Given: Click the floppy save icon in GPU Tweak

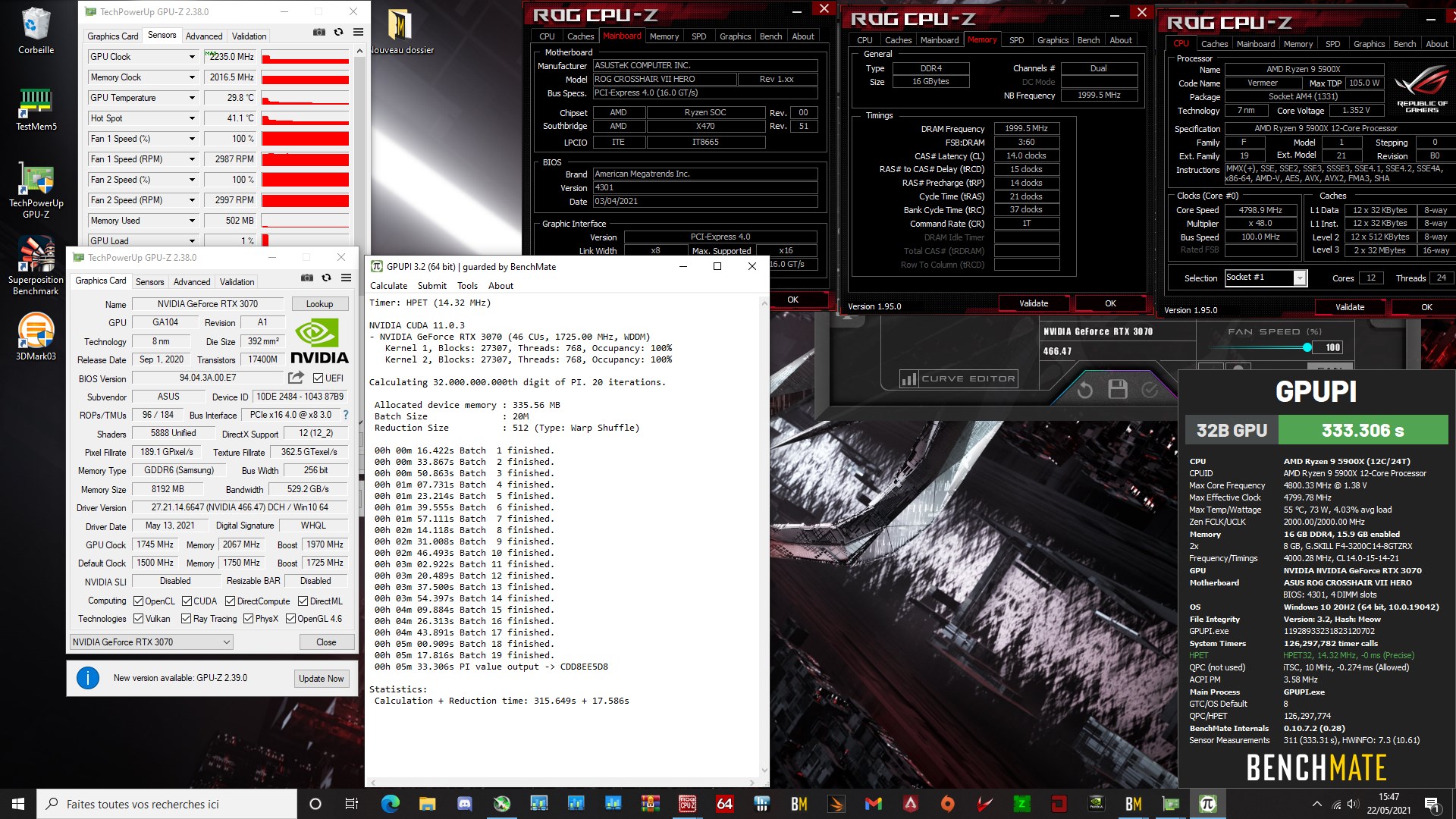Looking at the screenshot, I should (x=1118, y=389).
